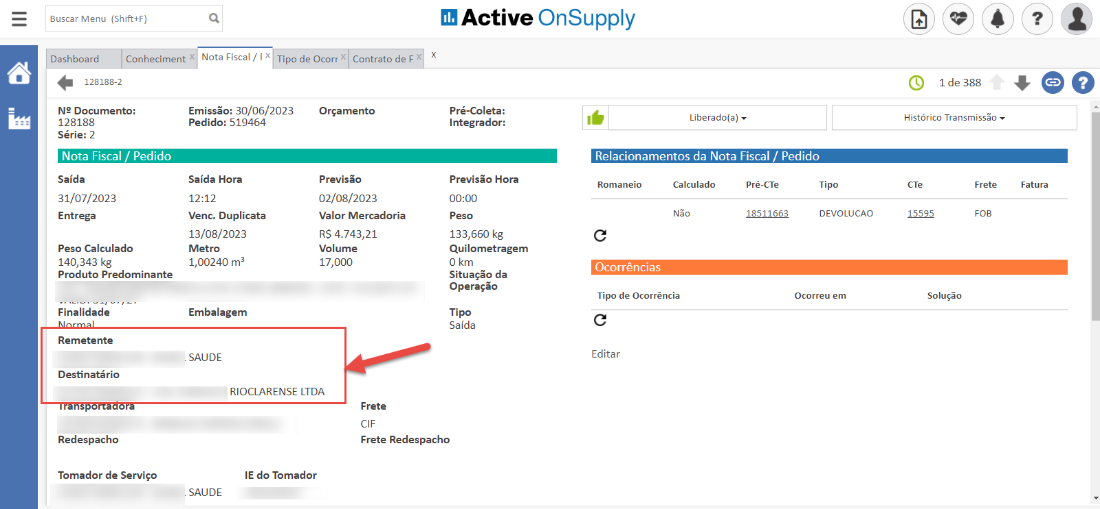Close the Conheciment tab
Screen dimensions: 1100x509
coord(192,57)
